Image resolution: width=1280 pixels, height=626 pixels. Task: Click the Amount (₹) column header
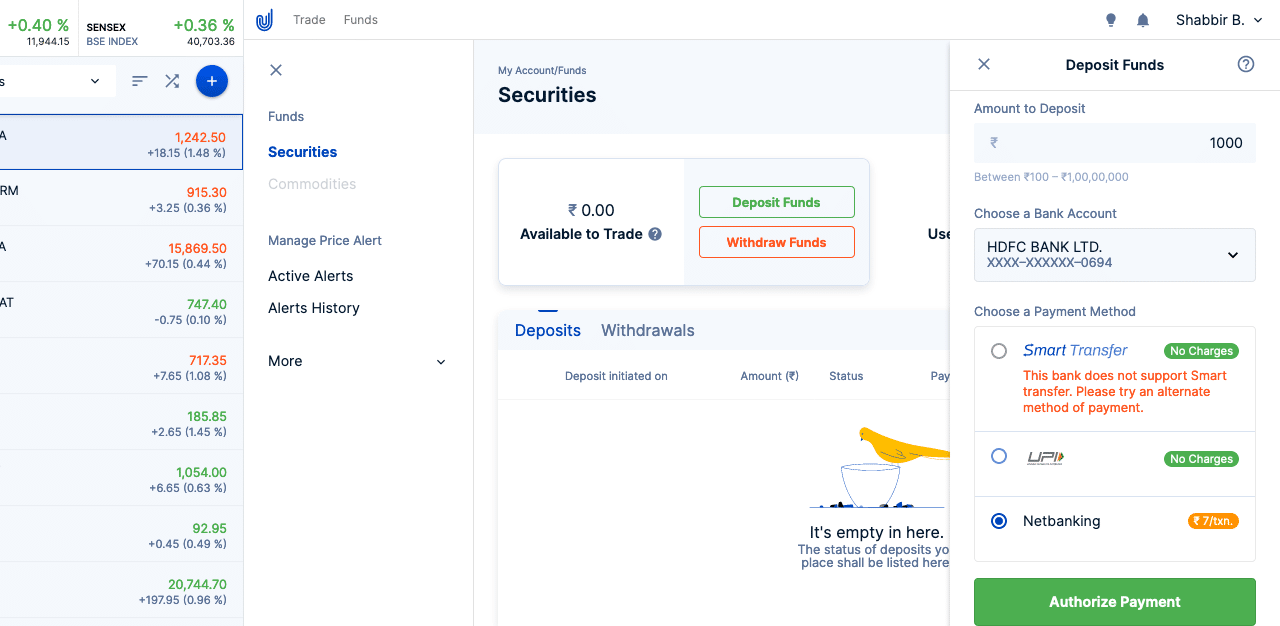coord(769,376)
